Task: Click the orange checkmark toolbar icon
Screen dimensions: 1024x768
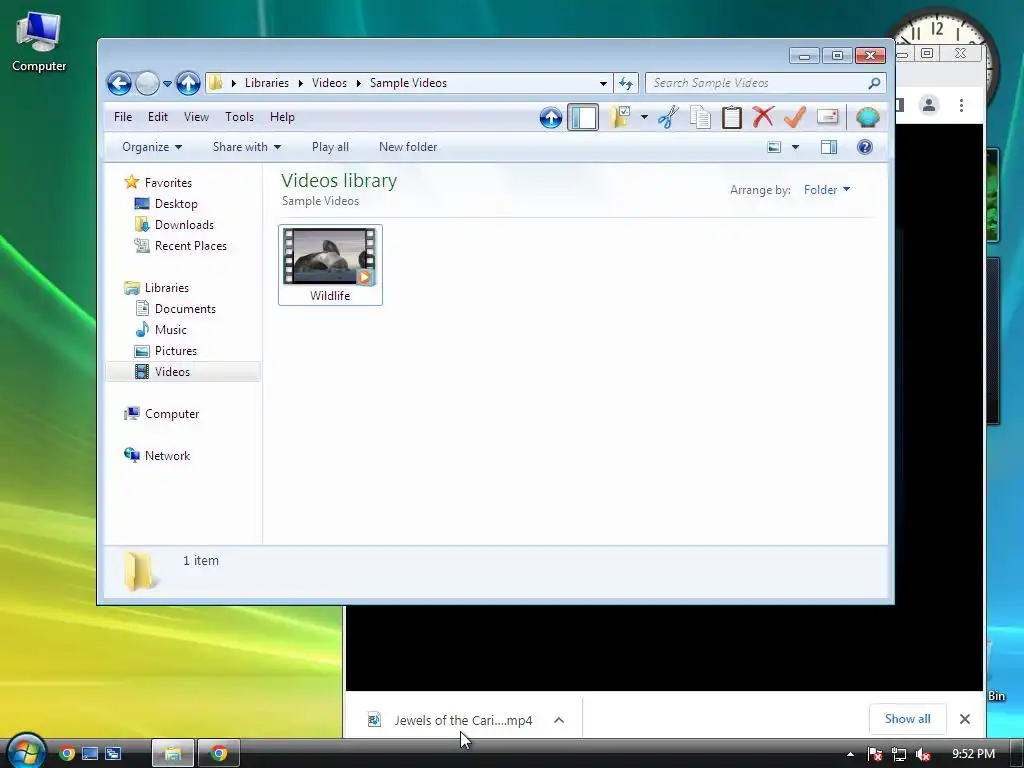Action: (x=795, y=117)
